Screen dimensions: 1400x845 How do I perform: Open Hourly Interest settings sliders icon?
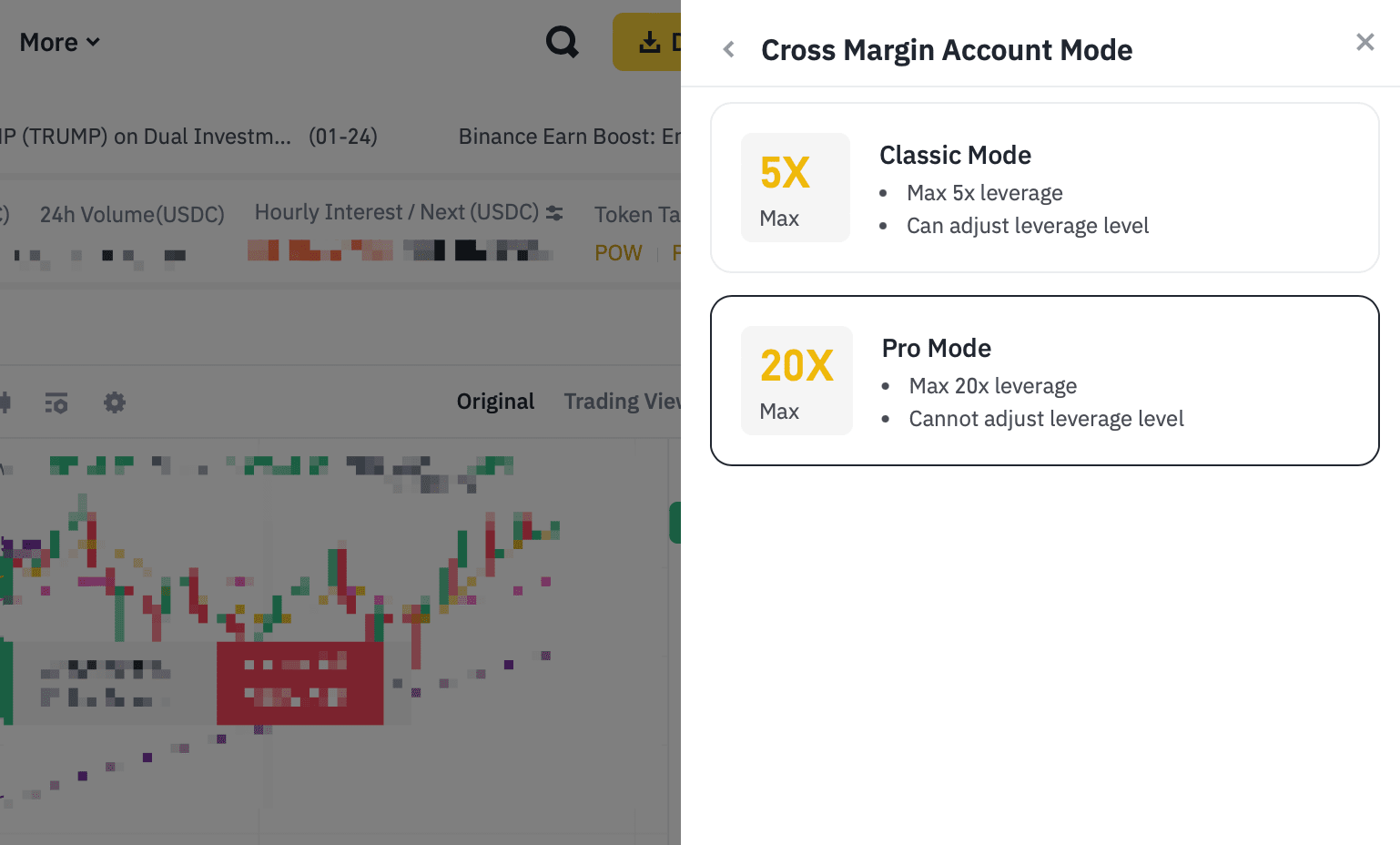[554, 213]
